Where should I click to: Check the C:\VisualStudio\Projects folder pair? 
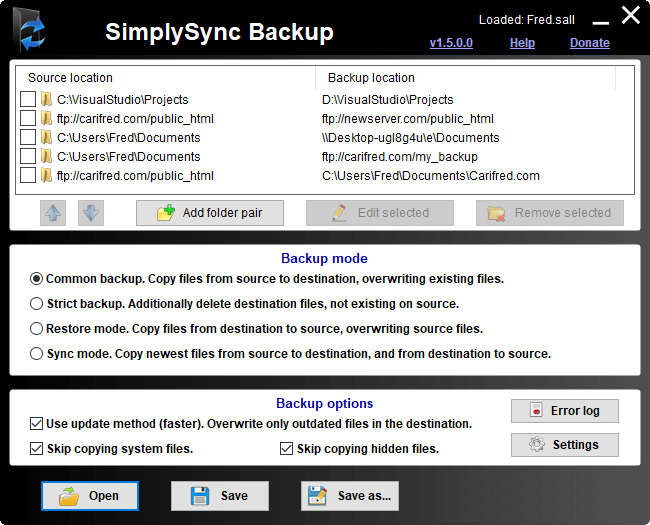click(28, 99)
